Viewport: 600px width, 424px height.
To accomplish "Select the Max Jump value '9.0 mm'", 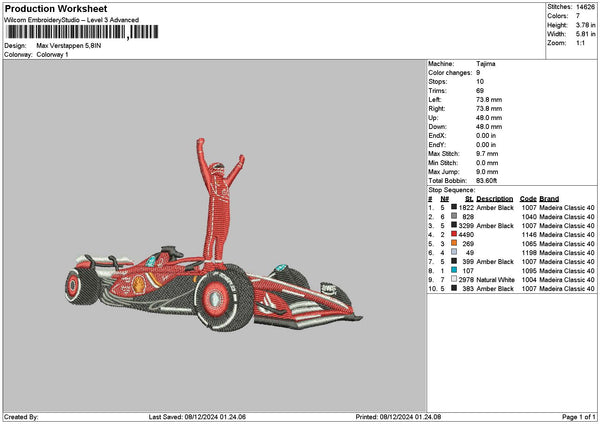I will (487, 171).
